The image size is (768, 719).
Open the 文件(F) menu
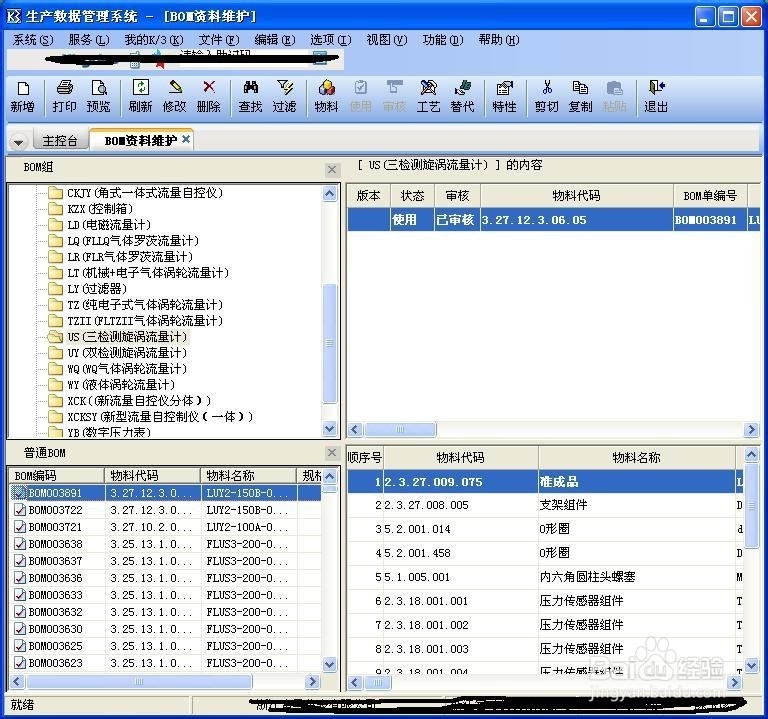(x=219, y=40)
